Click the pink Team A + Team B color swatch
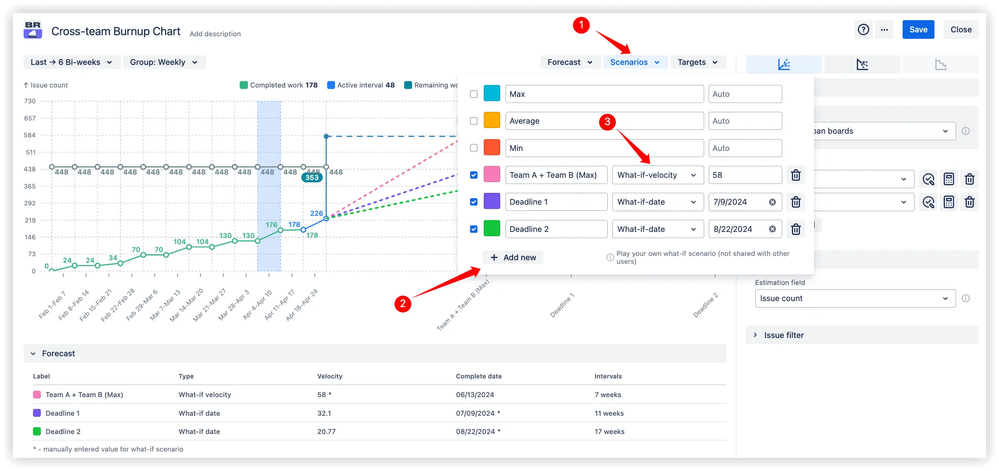This screenshot has height=471, width=999. click(492, 175)
